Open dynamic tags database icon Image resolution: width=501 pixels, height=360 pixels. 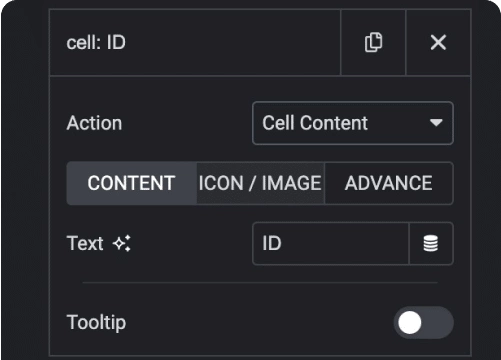(431, 243)
